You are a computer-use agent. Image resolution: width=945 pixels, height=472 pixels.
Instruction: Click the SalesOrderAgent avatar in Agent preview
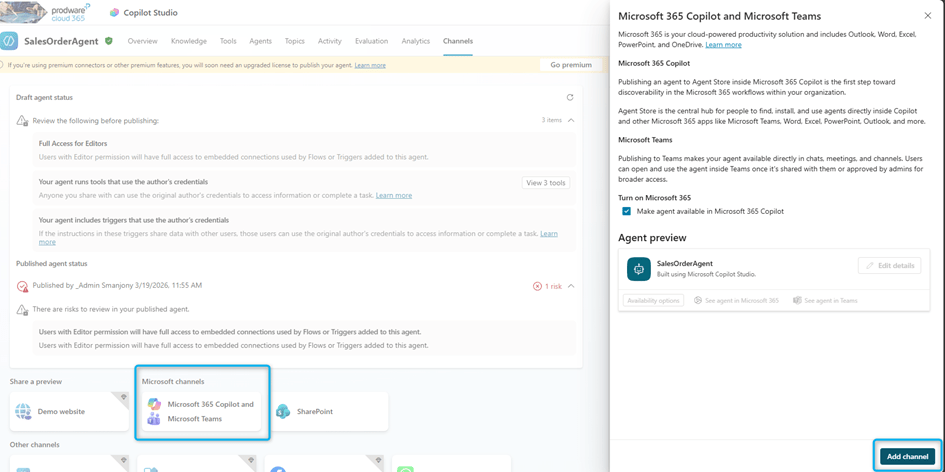(x=638, y=269)
